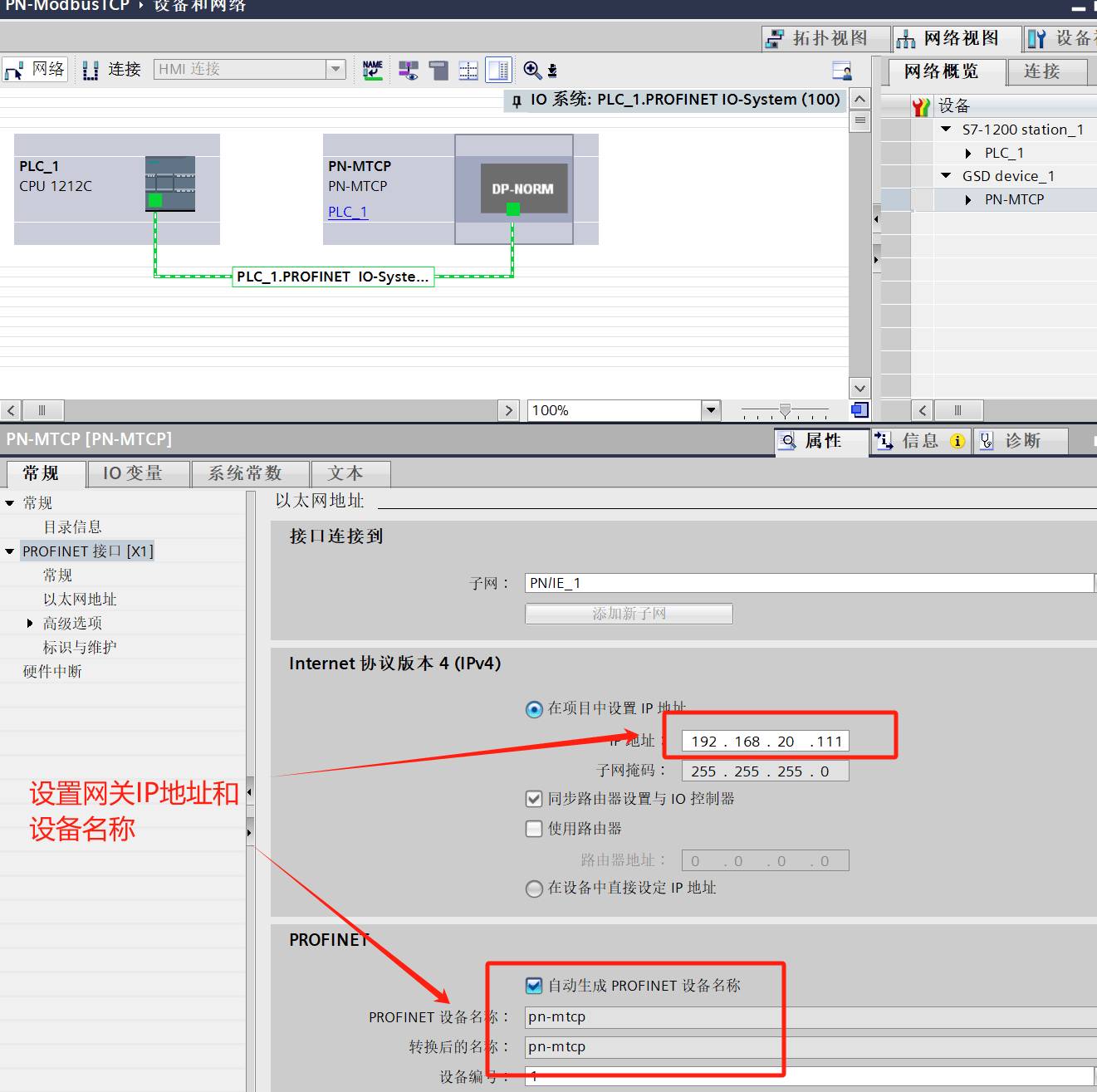
Task: Click the assign device NAME icon
Action: coord(373,70)
